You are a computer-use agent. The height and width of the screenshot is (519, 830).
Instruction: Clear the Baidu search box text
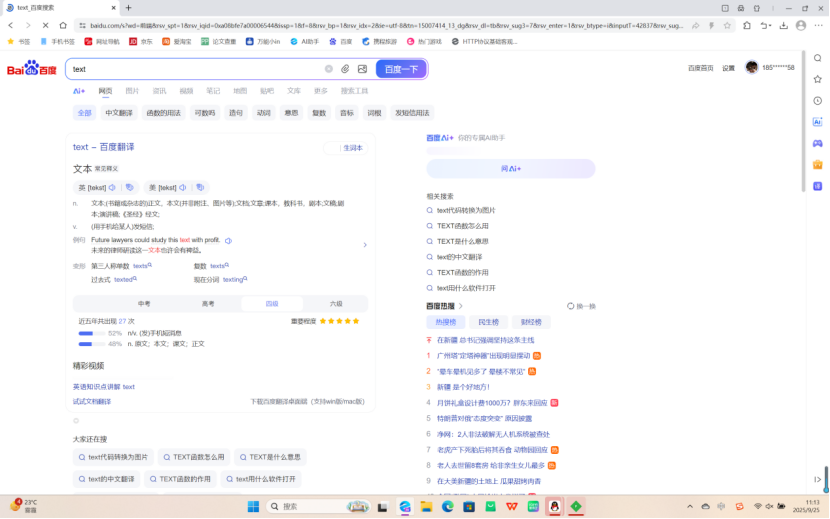coord(329,69)
